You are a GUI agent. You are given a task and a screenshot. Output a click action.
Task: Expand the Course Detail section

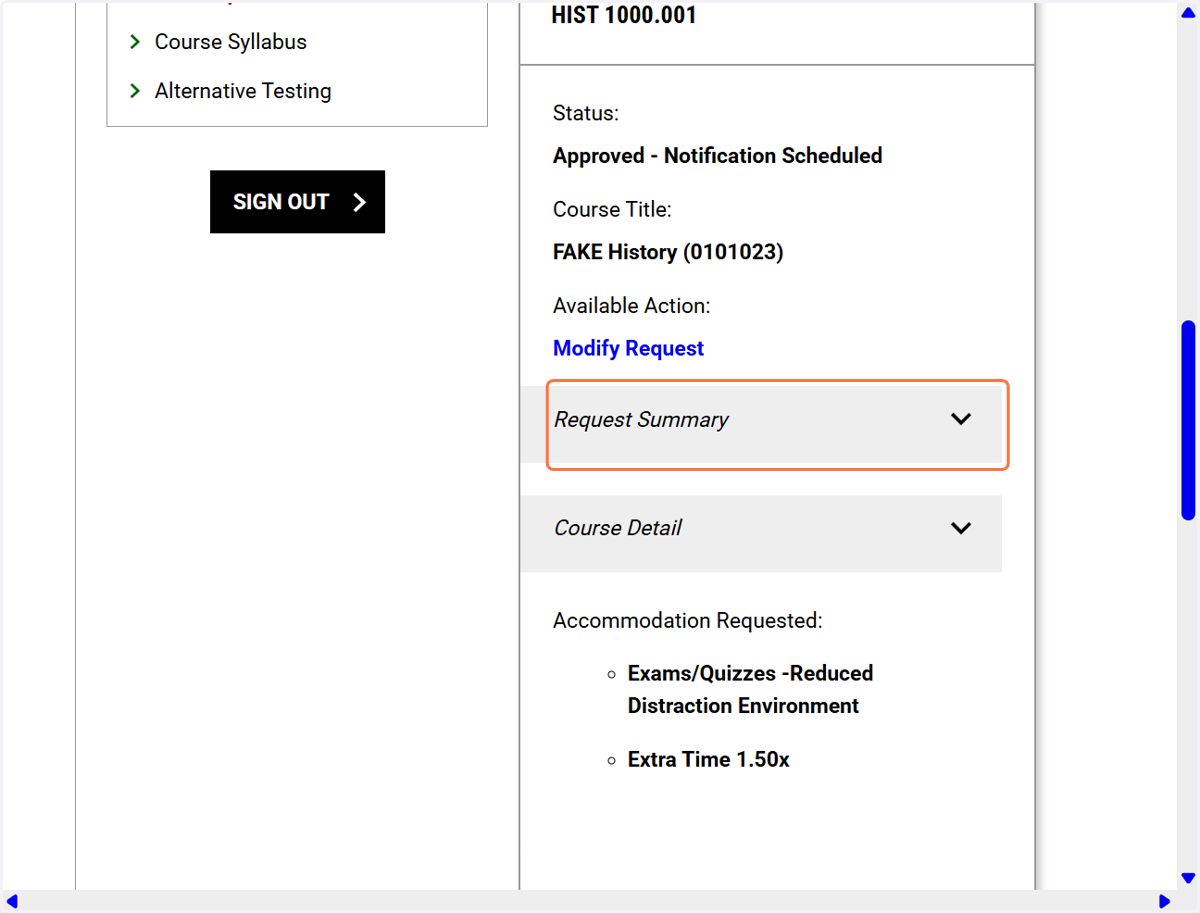[761, 533]
